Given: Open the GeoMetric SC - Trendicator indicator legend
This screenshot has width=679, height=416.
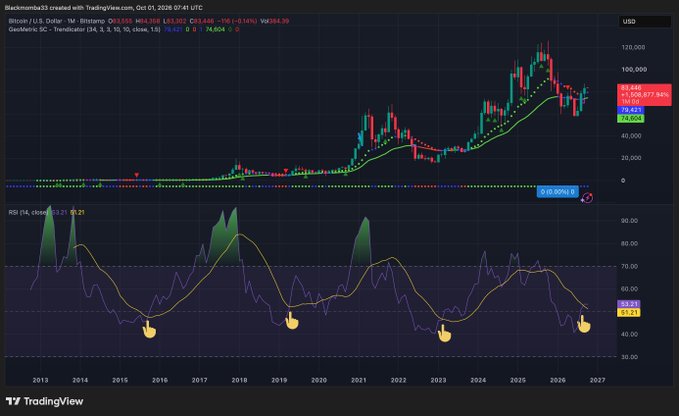Looking at the screenshot, I should 84,29.
